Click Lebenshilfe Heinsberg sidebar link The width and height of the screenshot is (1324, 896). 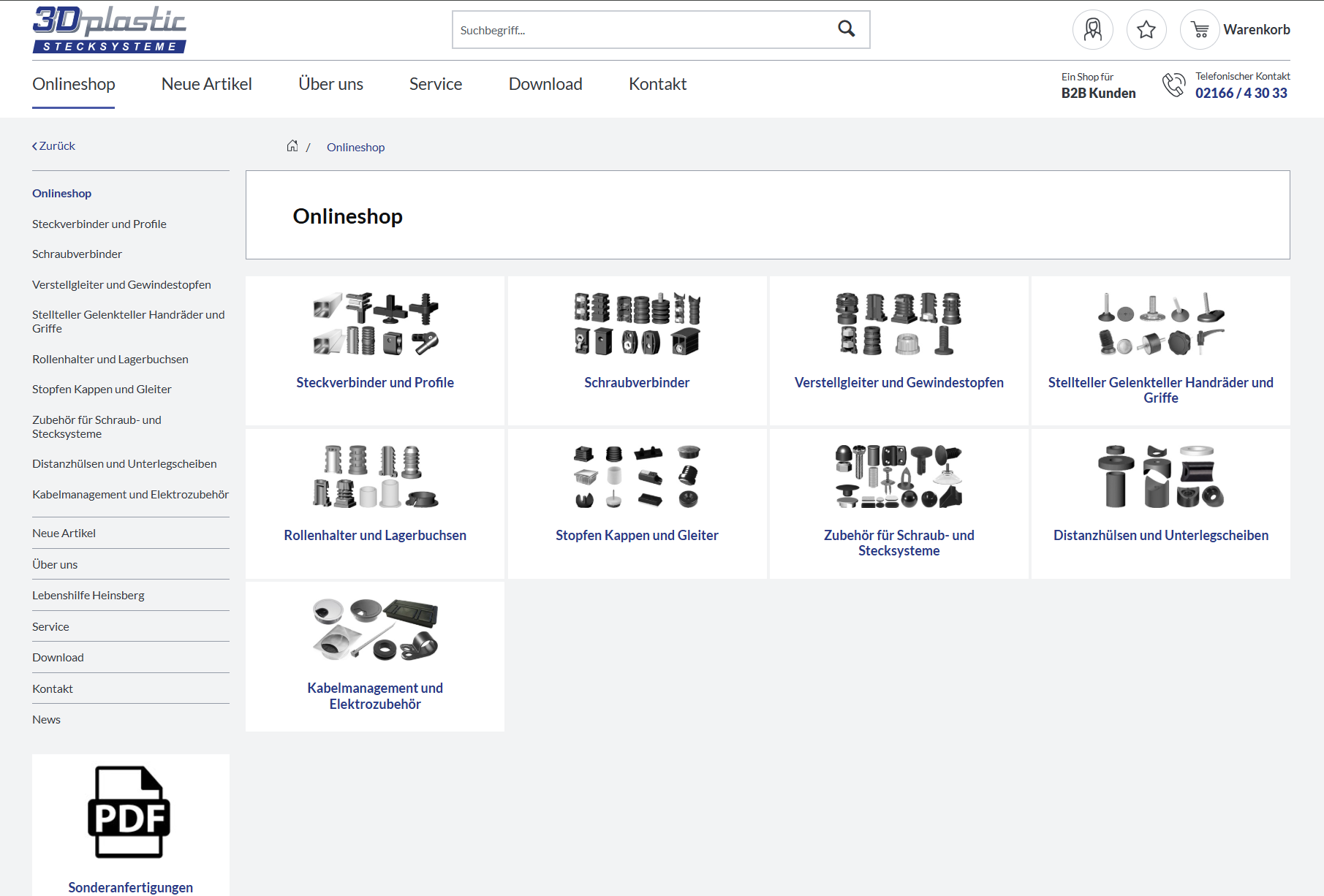(x=88, y=596)
